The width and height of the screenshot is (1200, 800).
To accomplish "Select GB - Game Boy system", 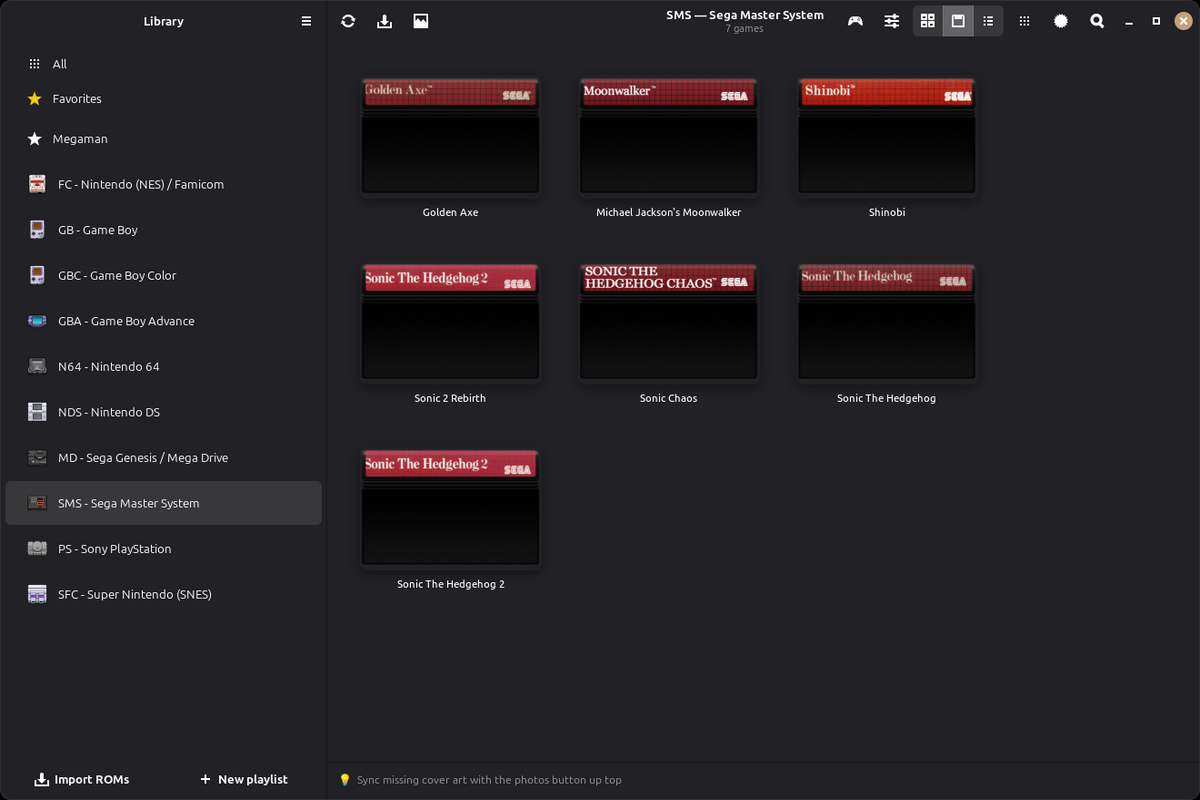I will [163, 230].
